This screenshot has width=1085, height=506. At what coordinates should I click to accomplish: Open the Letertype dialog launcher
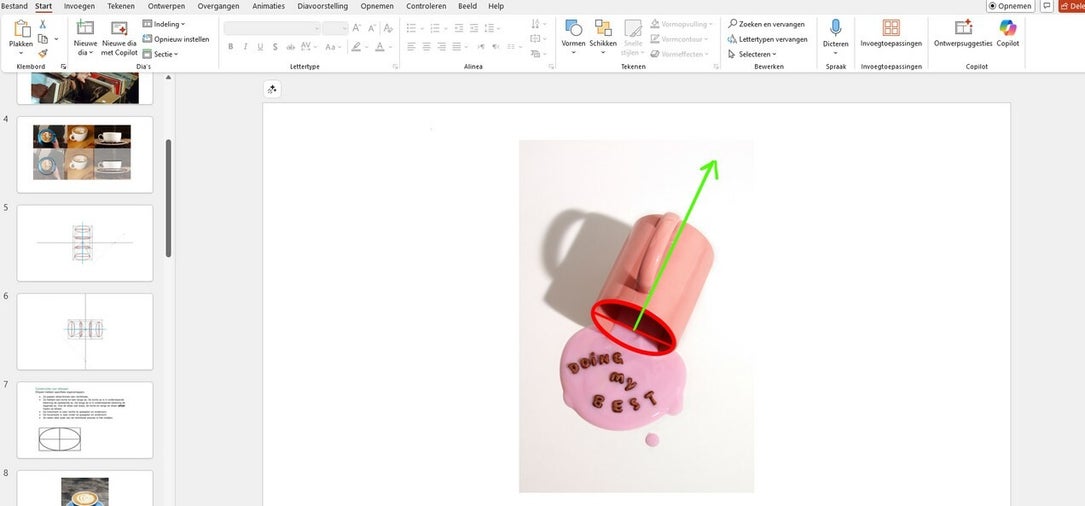tap(396, 66)
